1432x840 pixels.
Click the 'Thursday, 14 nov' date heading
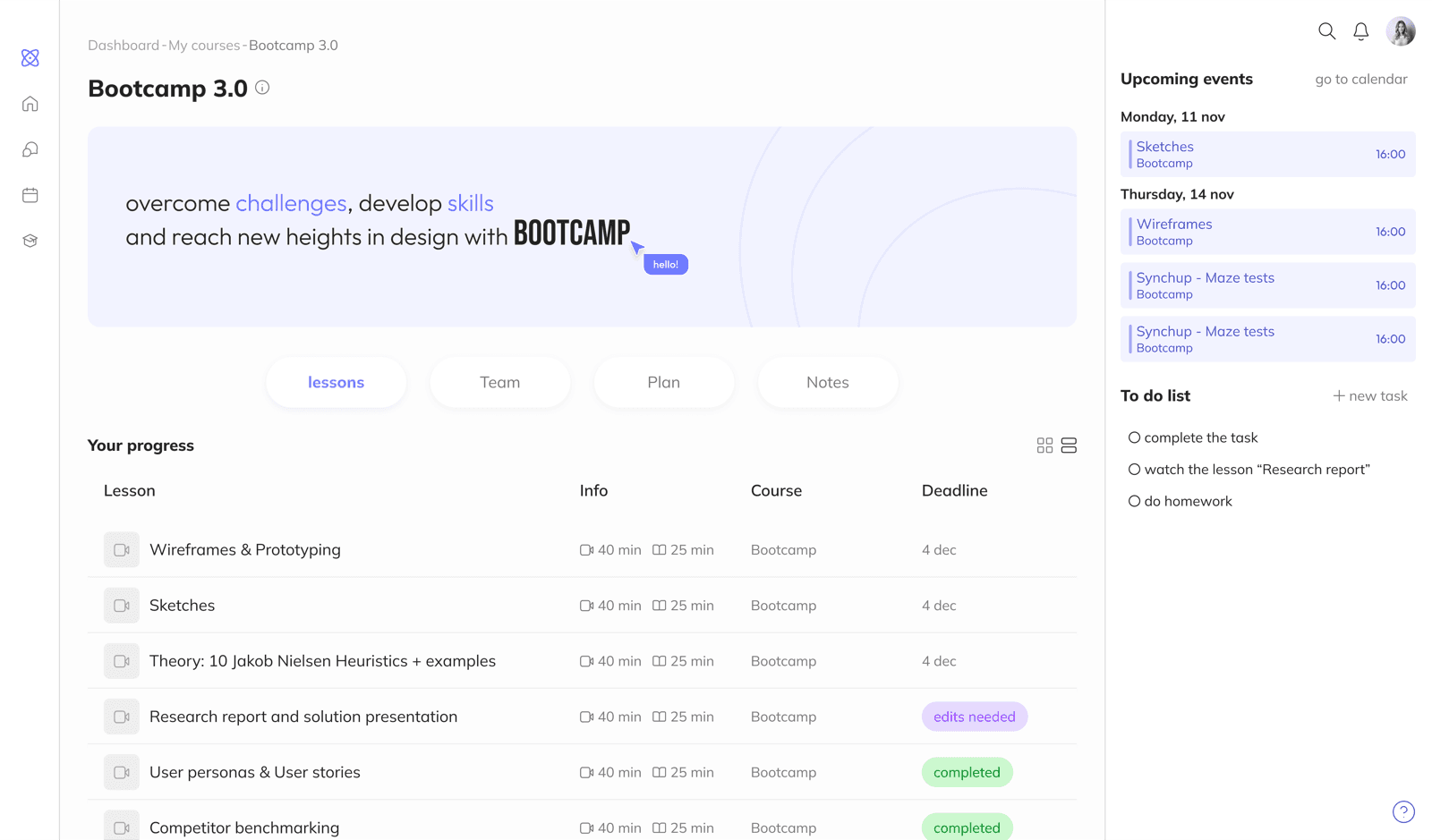(x=1177, y=194)
